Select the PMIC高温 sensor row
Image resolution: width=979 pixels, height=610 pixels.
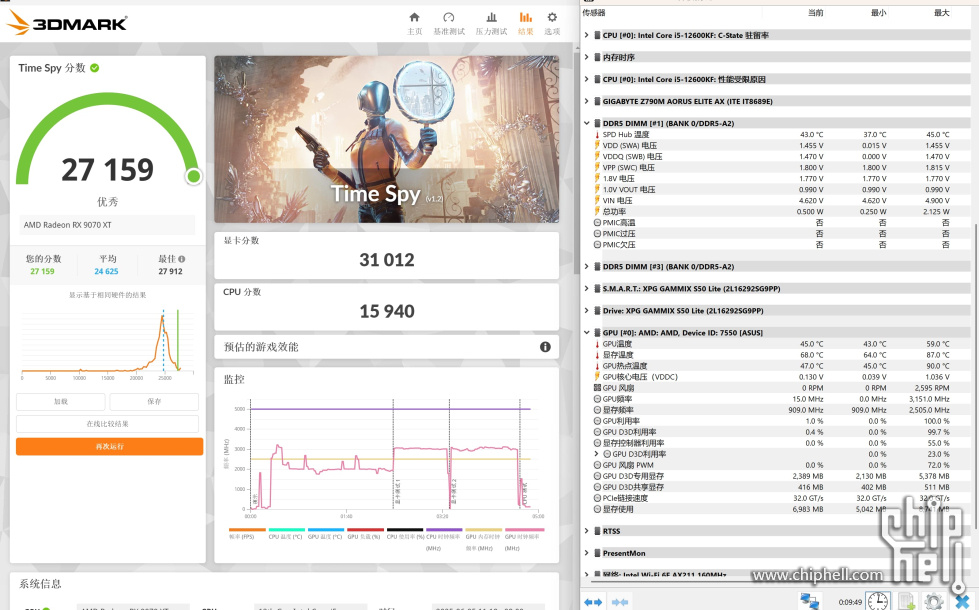775,222
